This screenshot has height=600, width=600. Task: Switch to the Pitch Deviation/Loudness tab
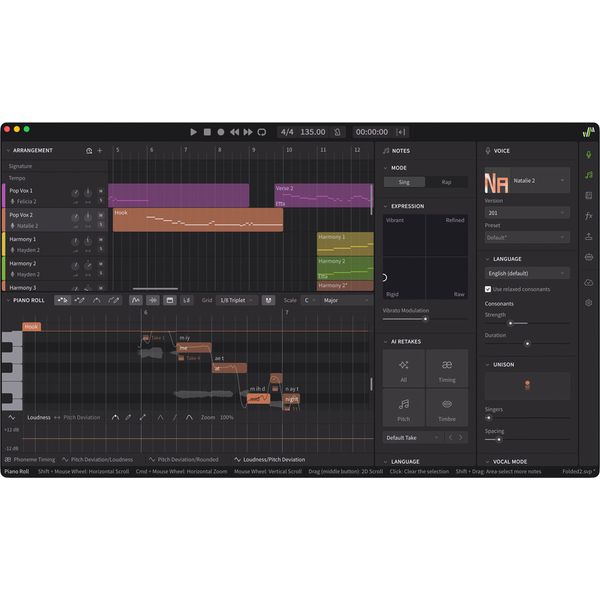point(98,460)
